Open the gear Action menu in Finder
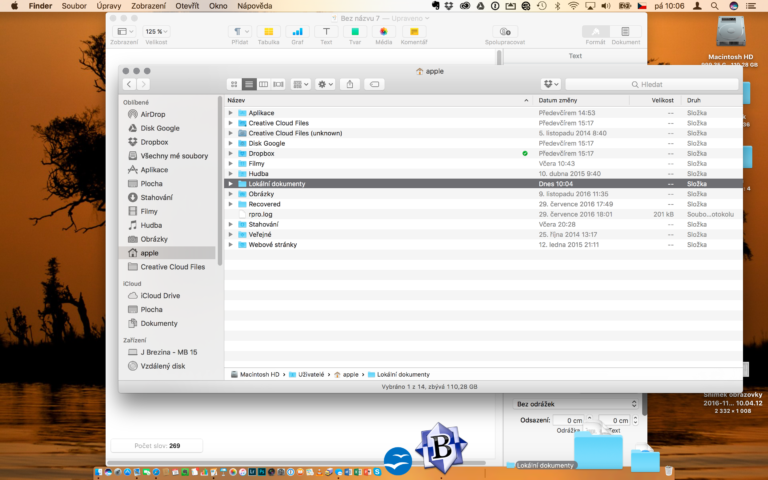Viewport: 768px width, 480px height. point(326,84)
